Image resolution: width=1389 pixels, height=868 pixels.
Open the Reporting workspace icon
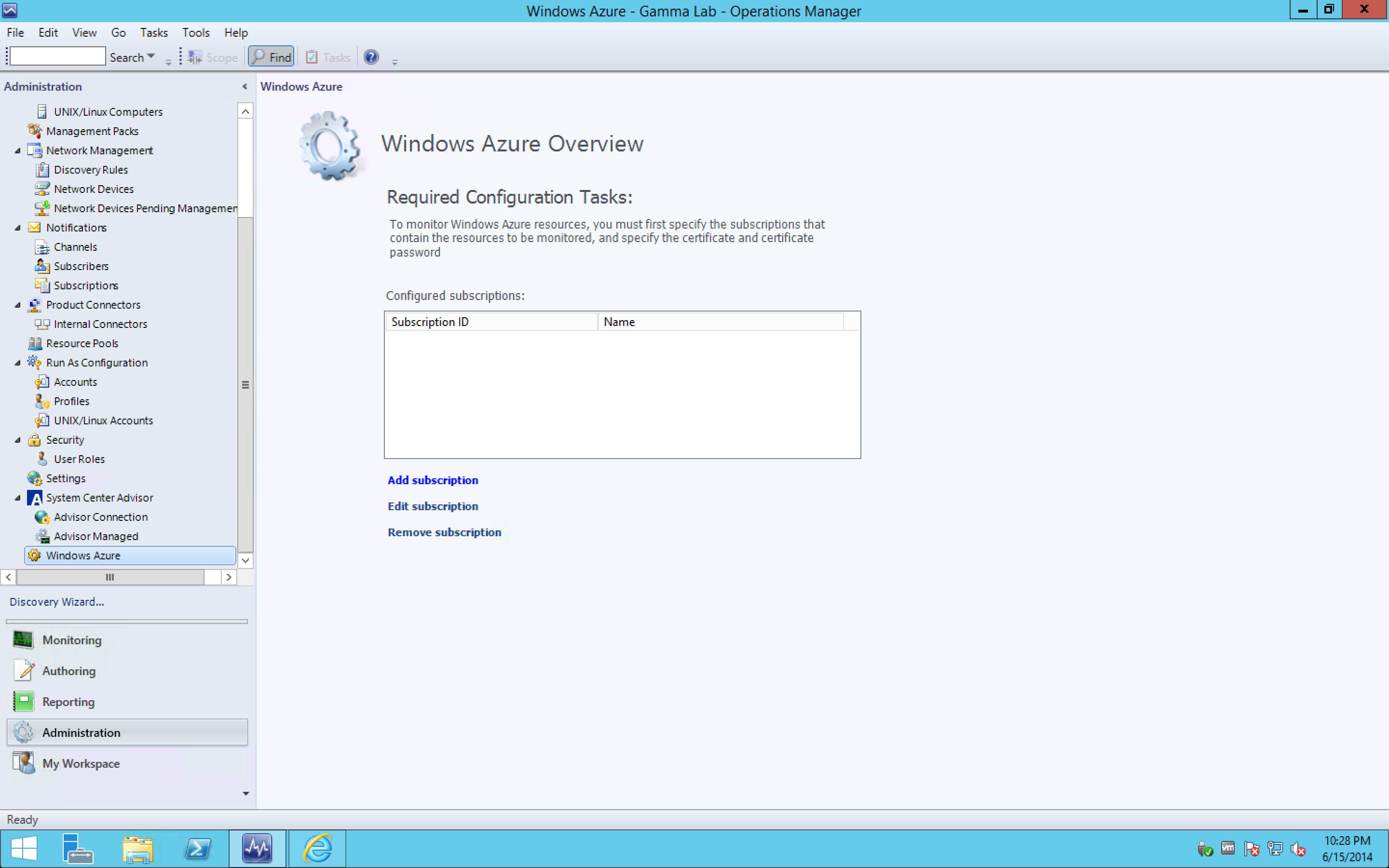(x=24, y=702)
